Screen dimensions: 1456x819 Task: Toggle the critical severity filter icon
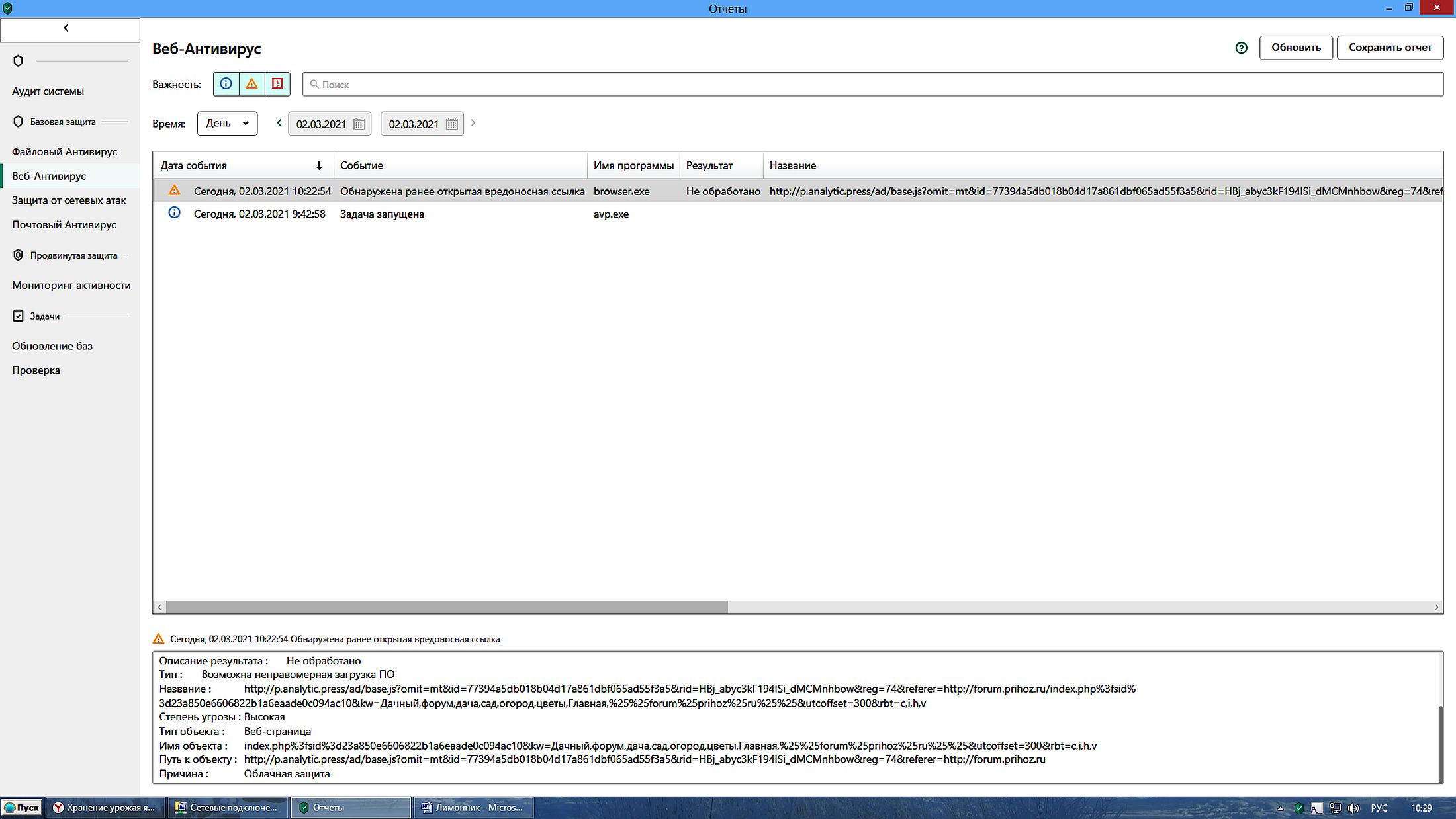[277, 84]
